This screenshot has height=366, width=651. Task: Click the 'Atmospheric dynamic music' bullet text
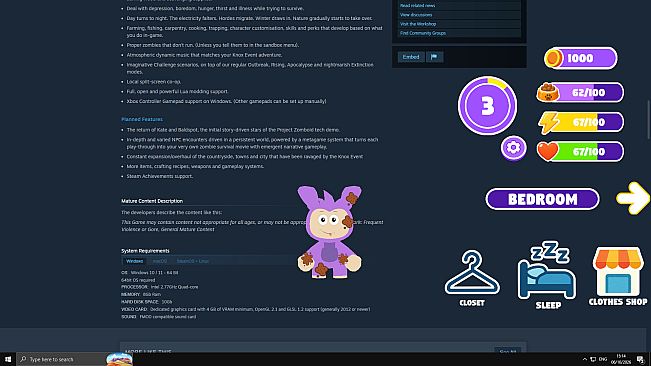coord(204,55)
